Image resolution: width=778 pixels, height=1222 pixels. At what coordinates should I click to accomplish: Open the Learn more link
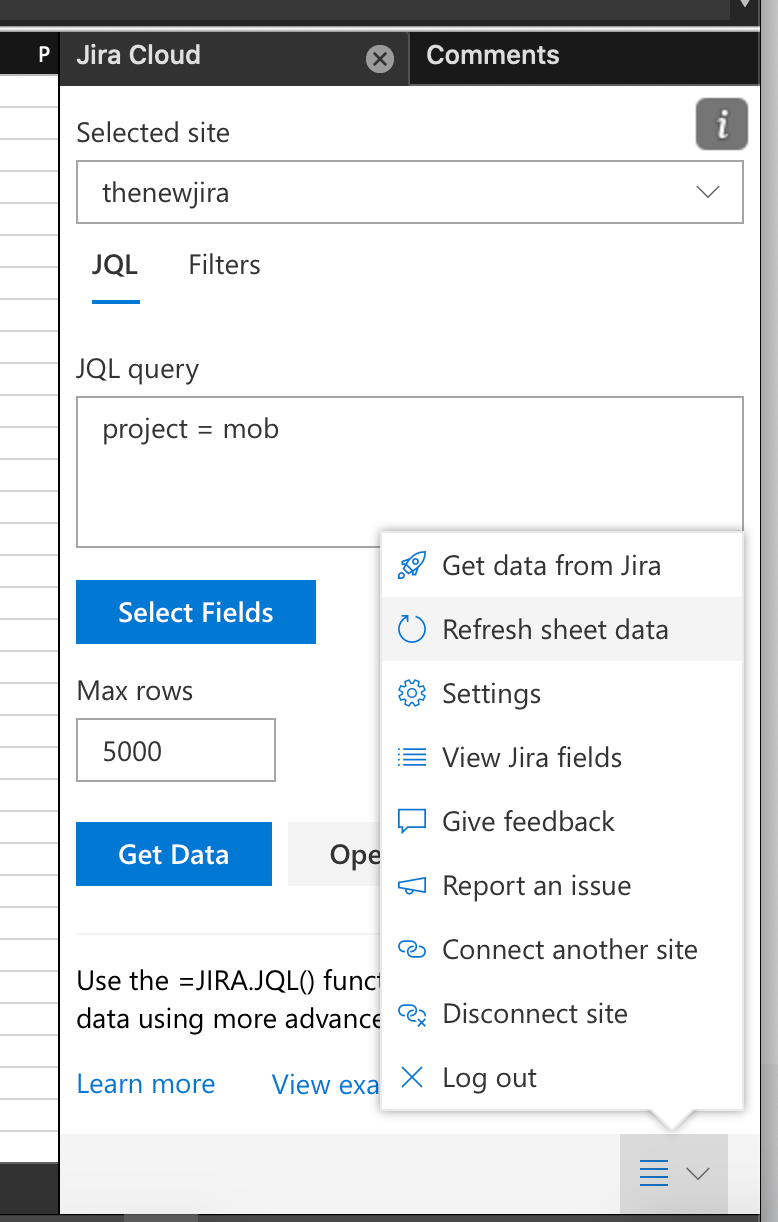[145, 1083]
